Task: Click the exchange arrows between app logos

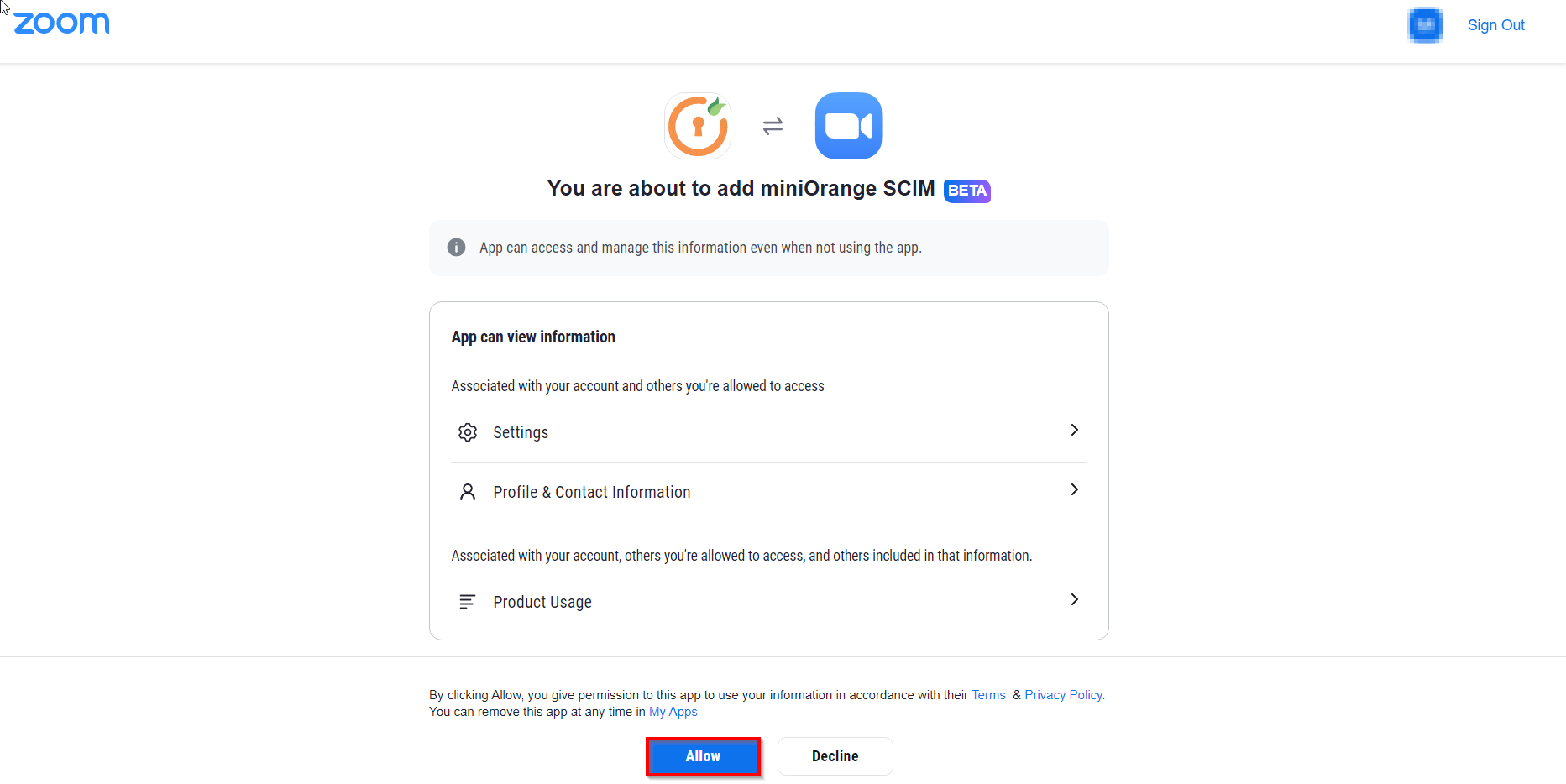Action: (773, 126)
